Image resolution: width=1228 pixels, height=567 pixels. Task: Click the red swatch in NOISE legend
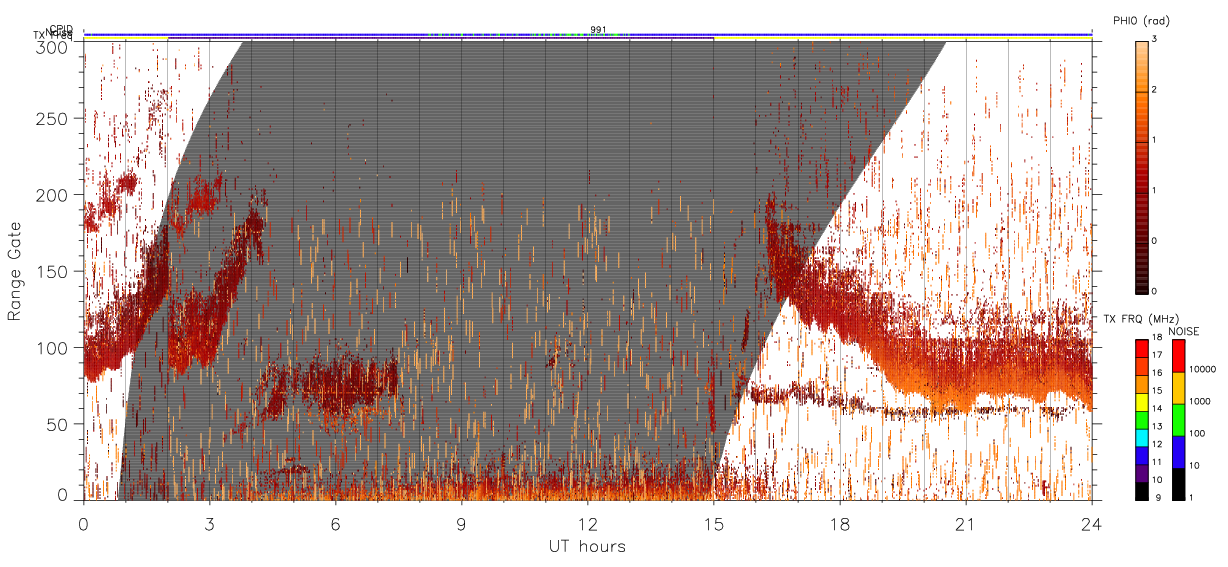pos(1179,356)
